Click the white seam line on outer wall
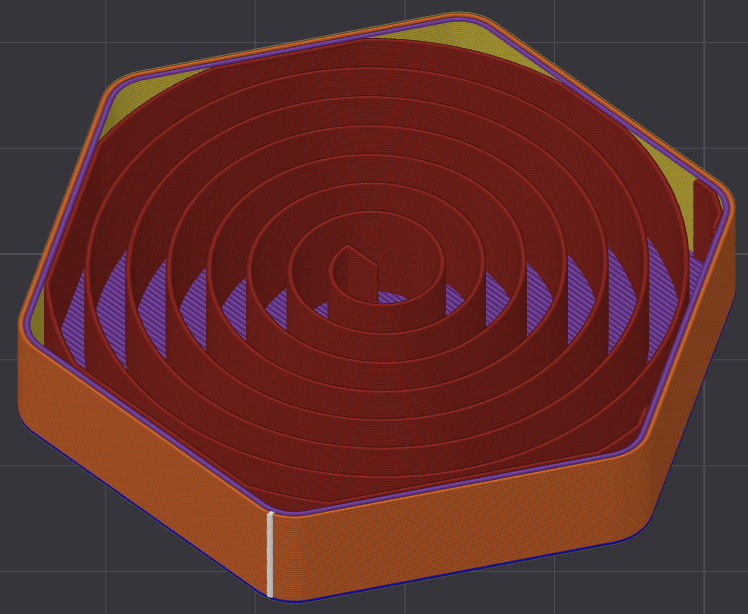This screenshot has width=748, height=614. (x=270, y=554)
